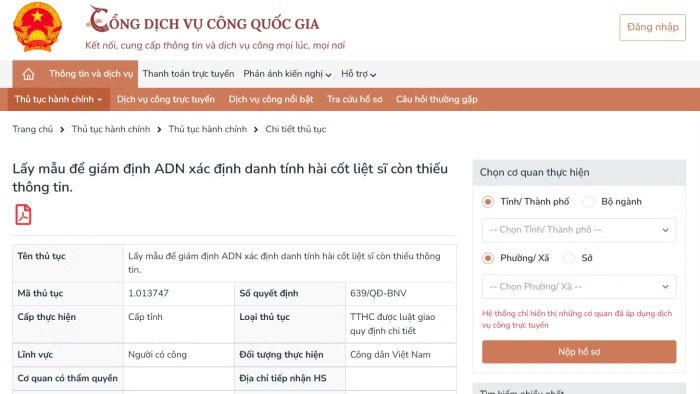Viewport: 700px width, 394px height.
Task: Click decision number 639/QĐ-BNV
Action: [378, 293]
